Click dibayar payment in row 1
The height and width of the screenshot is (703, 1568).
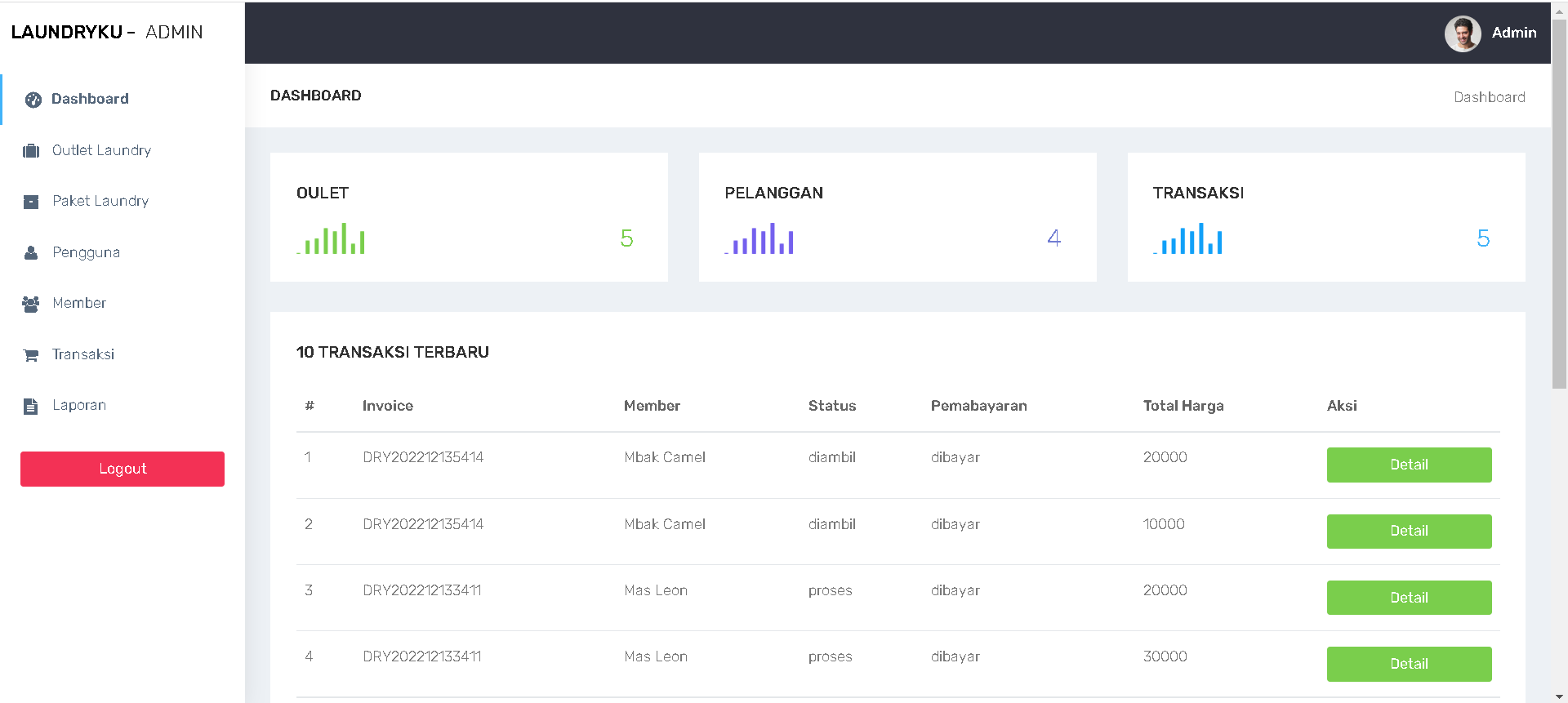[955, 457]
